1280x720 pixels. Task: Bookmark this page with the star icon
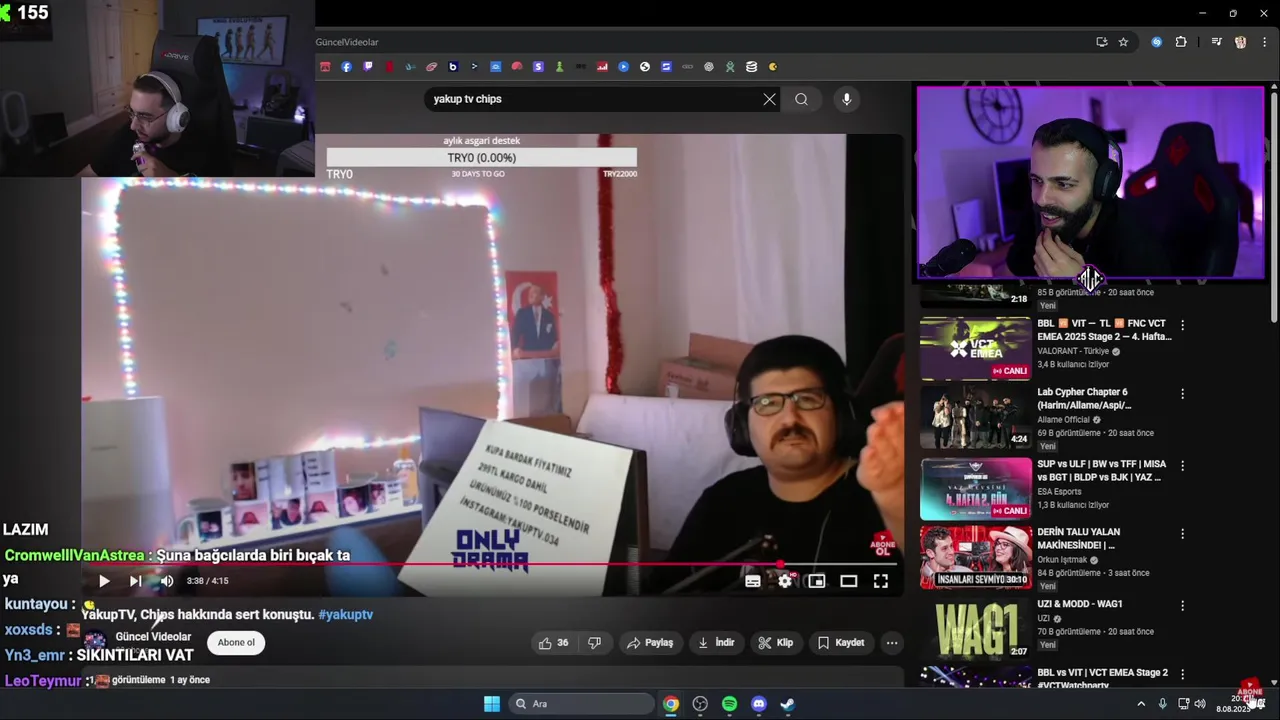point(1123,42)
